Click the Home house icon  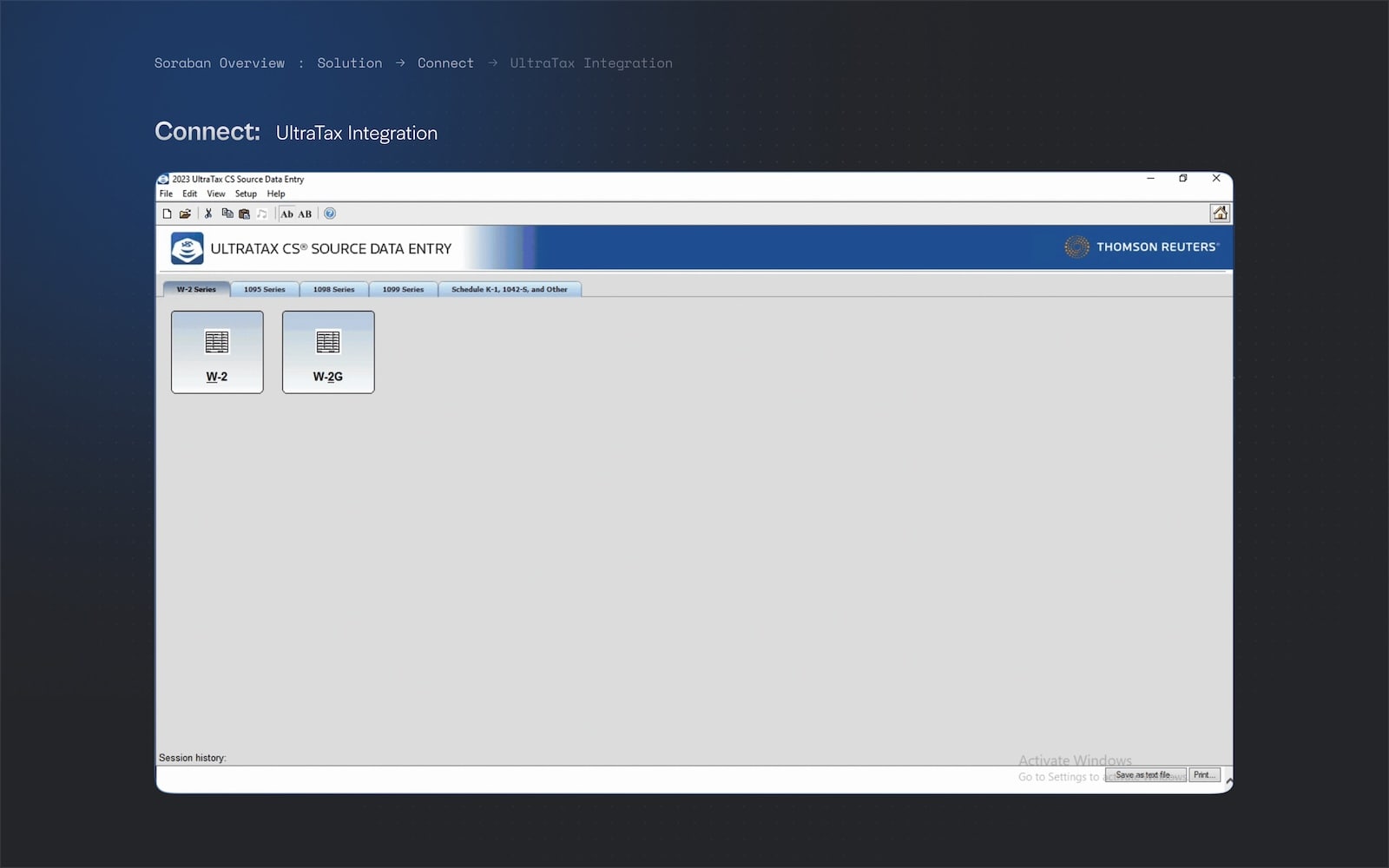click(x=1220, y=214)
